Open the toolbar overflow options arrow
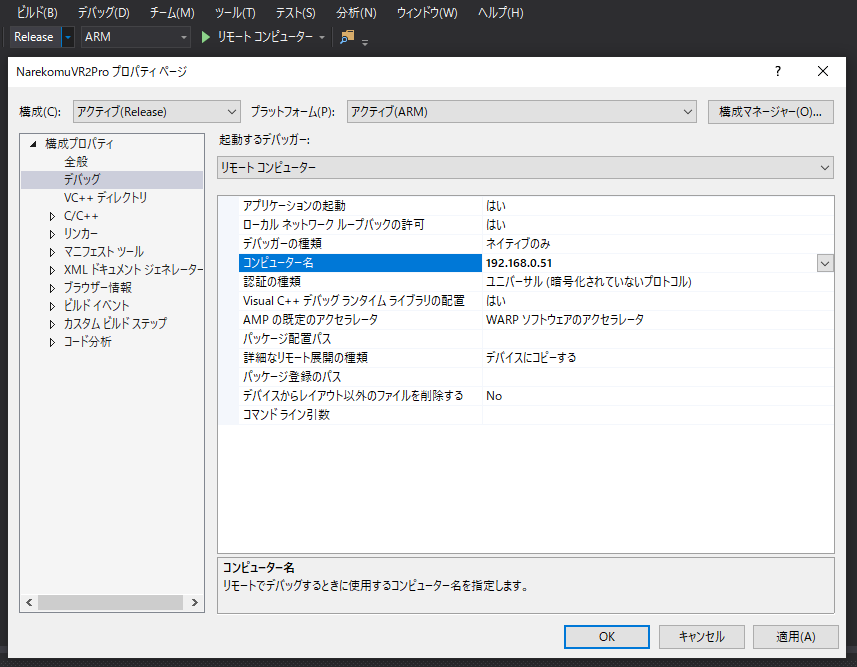The height and width of the screenshot is (667, 857). tap(365, 41)
